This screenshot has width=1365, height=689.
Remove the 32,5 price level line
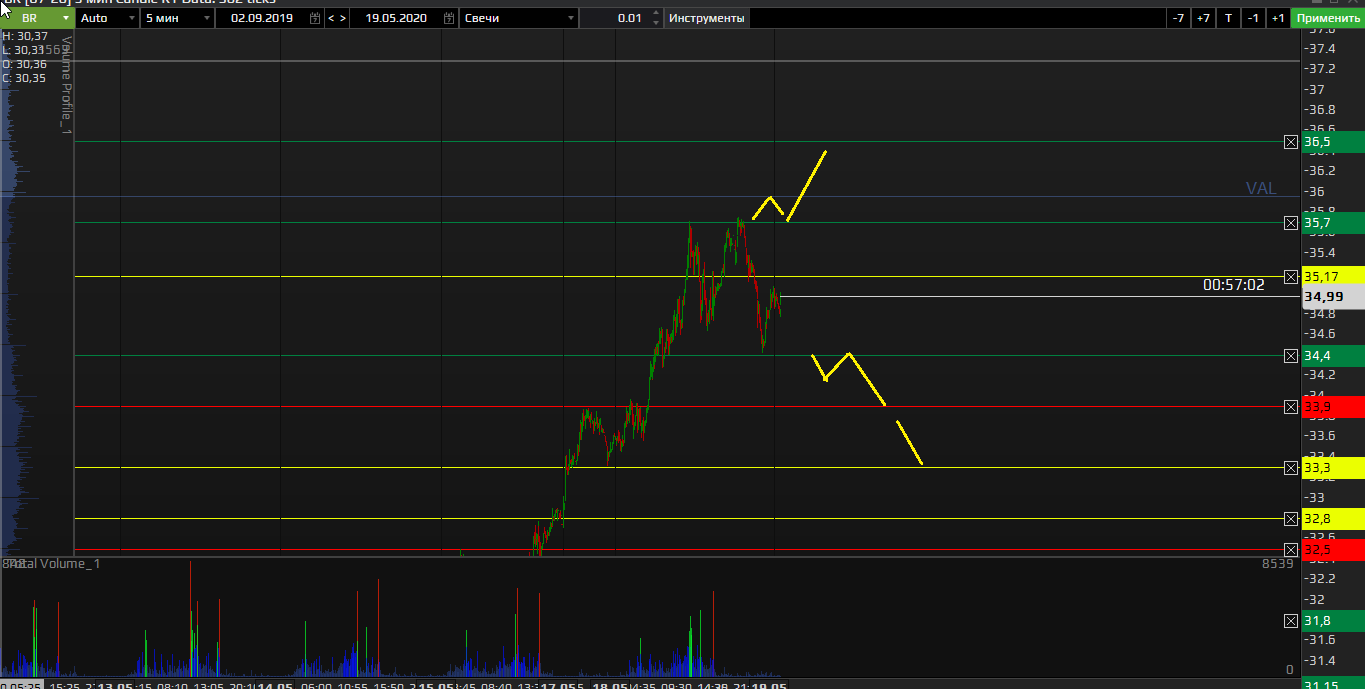pyautogui.click(x=1291, y=549)
